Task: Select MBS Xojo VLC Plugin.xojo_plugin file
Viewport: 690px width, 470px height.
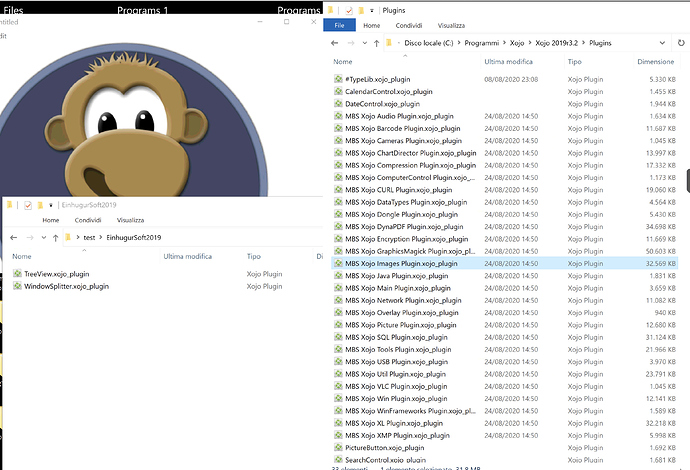Action: click(396, 386)
